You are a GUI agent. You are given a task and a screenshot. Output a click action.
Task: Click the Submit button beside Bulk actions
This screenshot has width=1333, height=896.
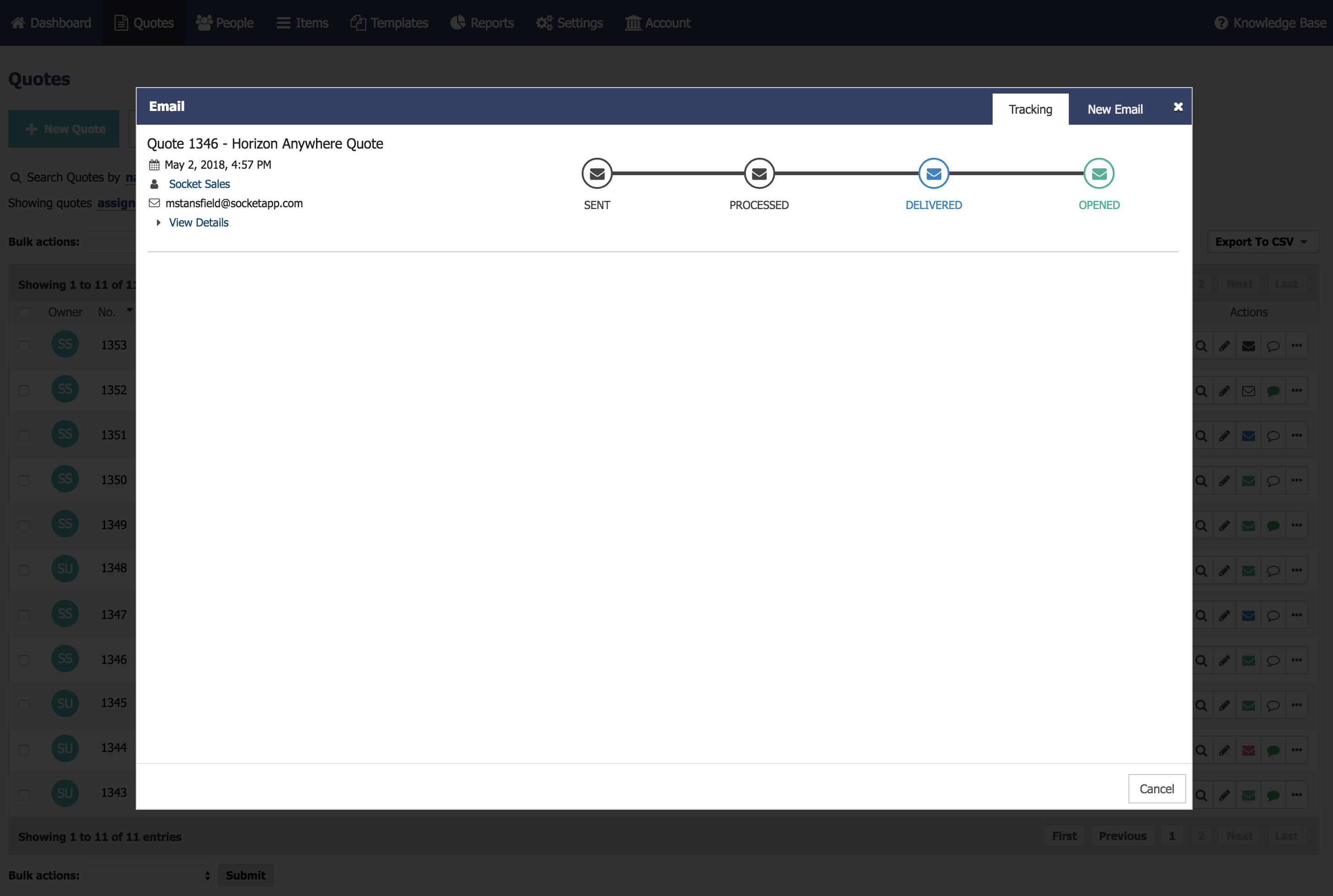point(245,875)
